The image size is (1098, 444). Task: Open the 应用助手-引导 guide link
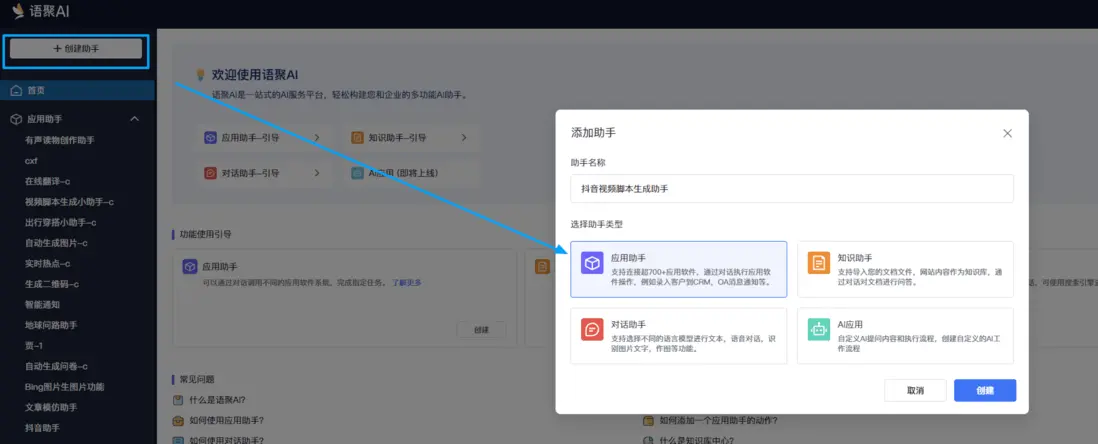pos(263,138)
